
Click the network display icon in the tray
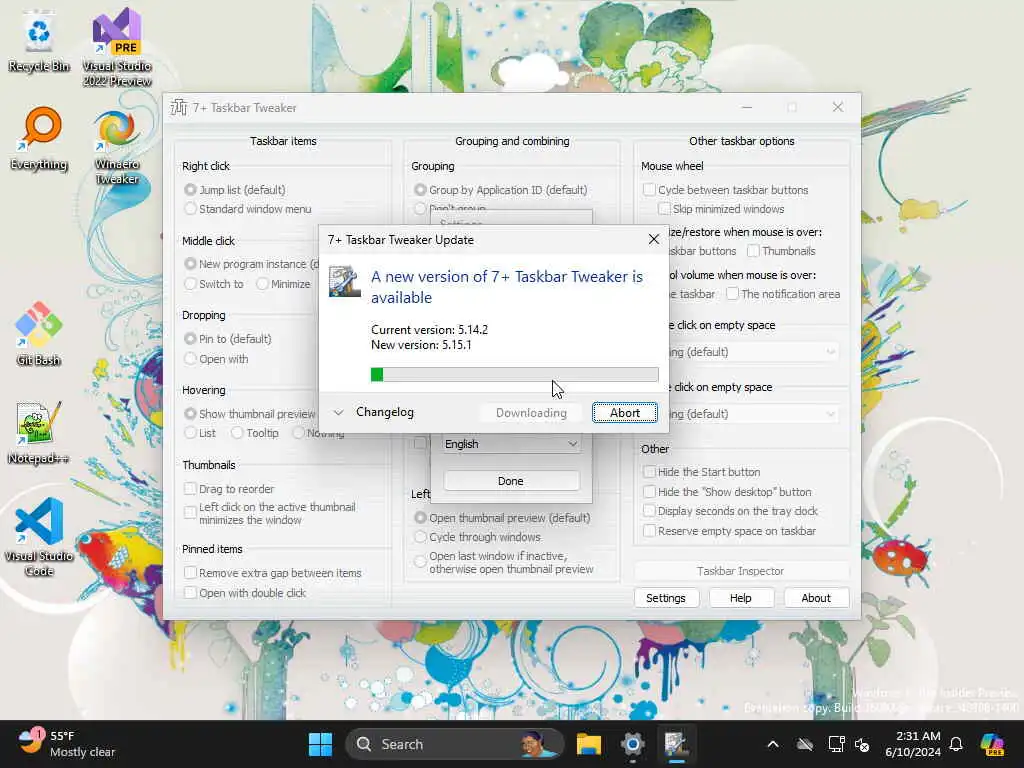pos(835,744)
